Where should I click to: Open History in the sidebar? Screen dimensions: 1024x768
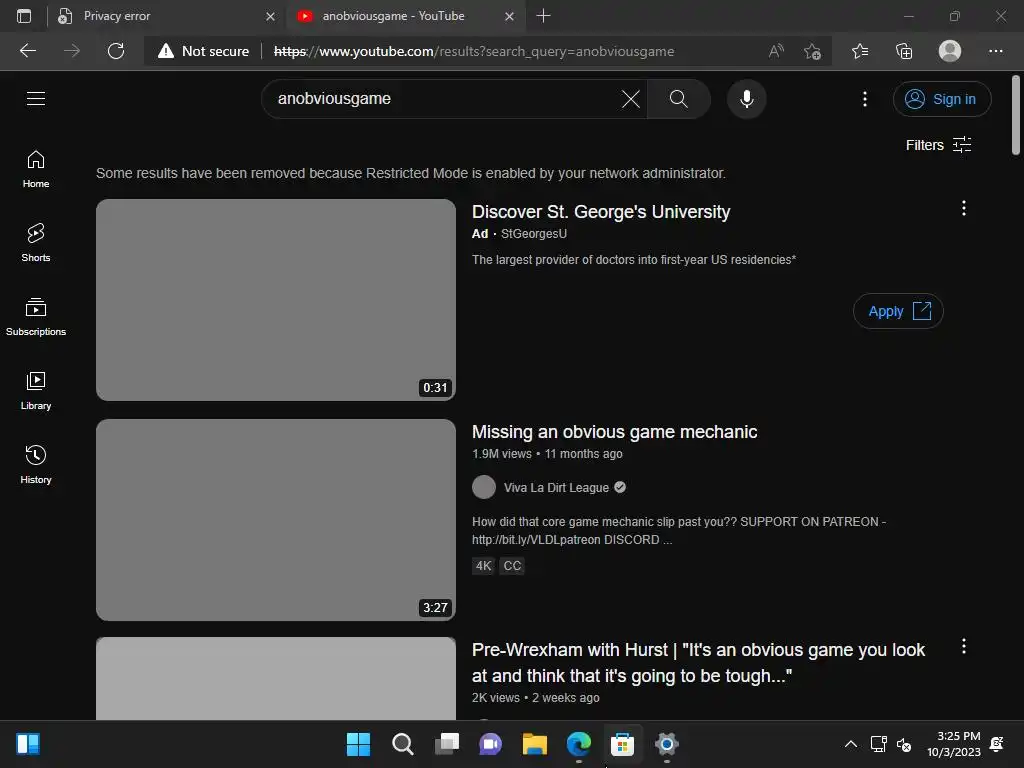[36, 464]
